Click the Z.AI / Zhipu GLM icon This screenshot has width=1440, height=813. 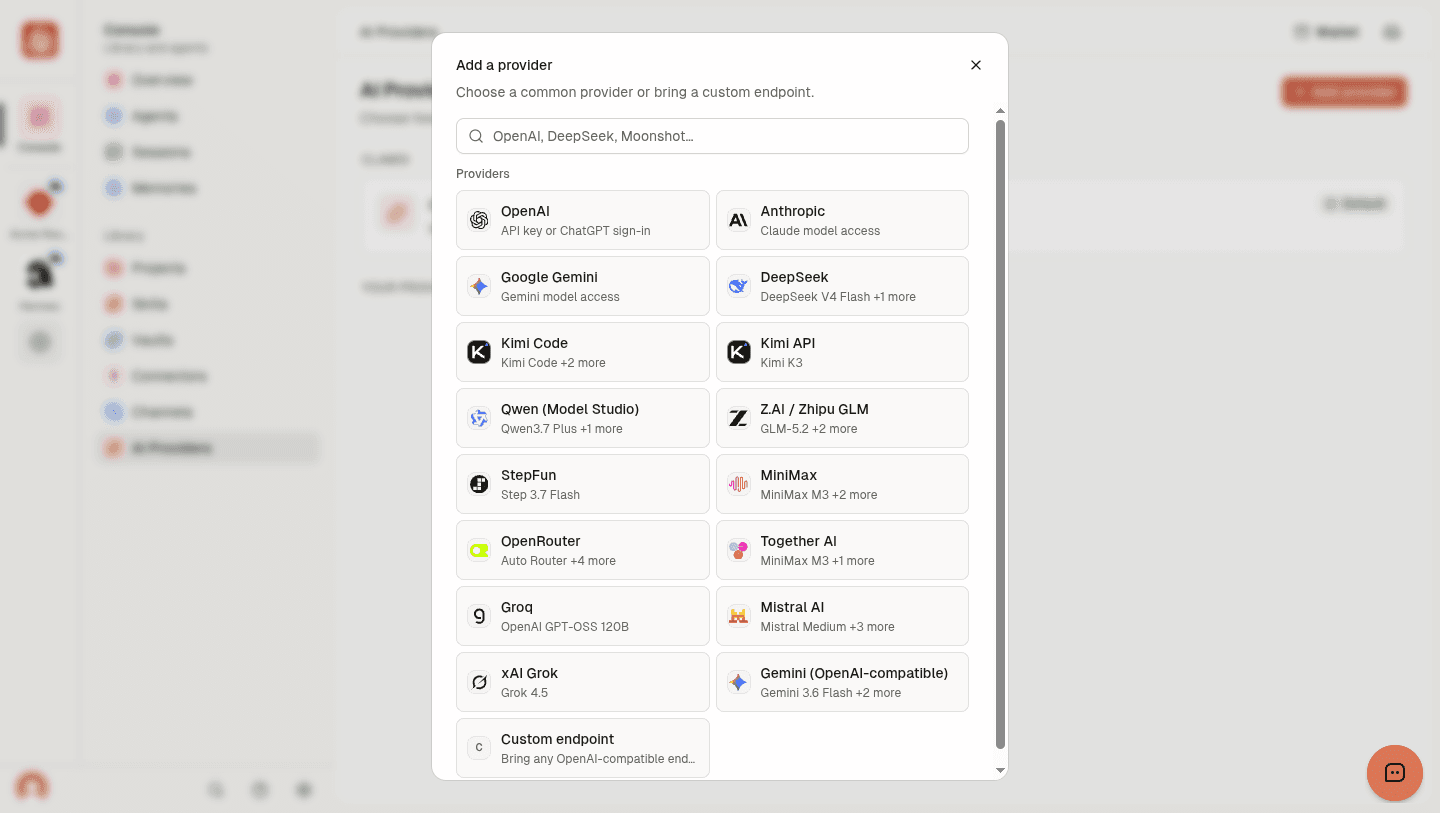pyautogui.click(x=738, y=418)
